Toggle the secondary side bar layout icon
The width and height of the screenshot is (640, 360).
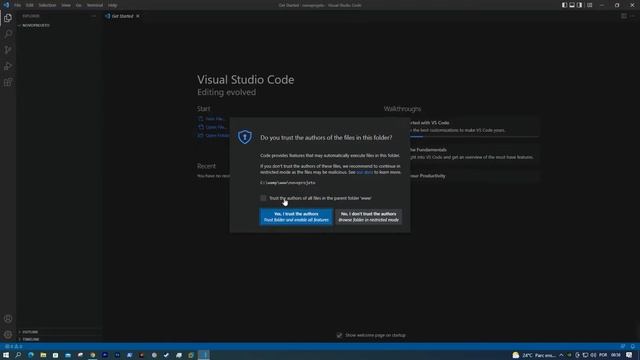pos(580,5)
